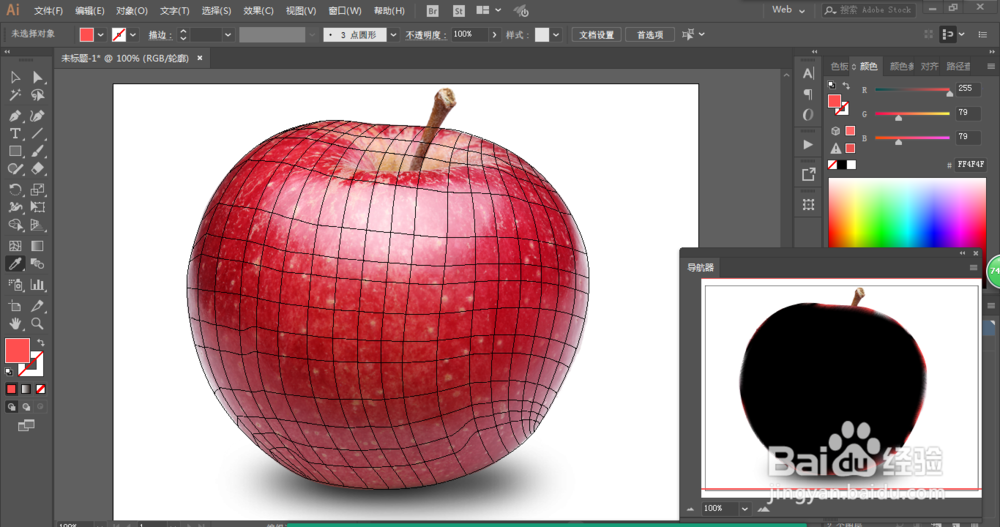Viewport: 1000px width, 527px height.
Task: Choose the Lasso tool
Action: pyautogui.click(x=38, y=95)
